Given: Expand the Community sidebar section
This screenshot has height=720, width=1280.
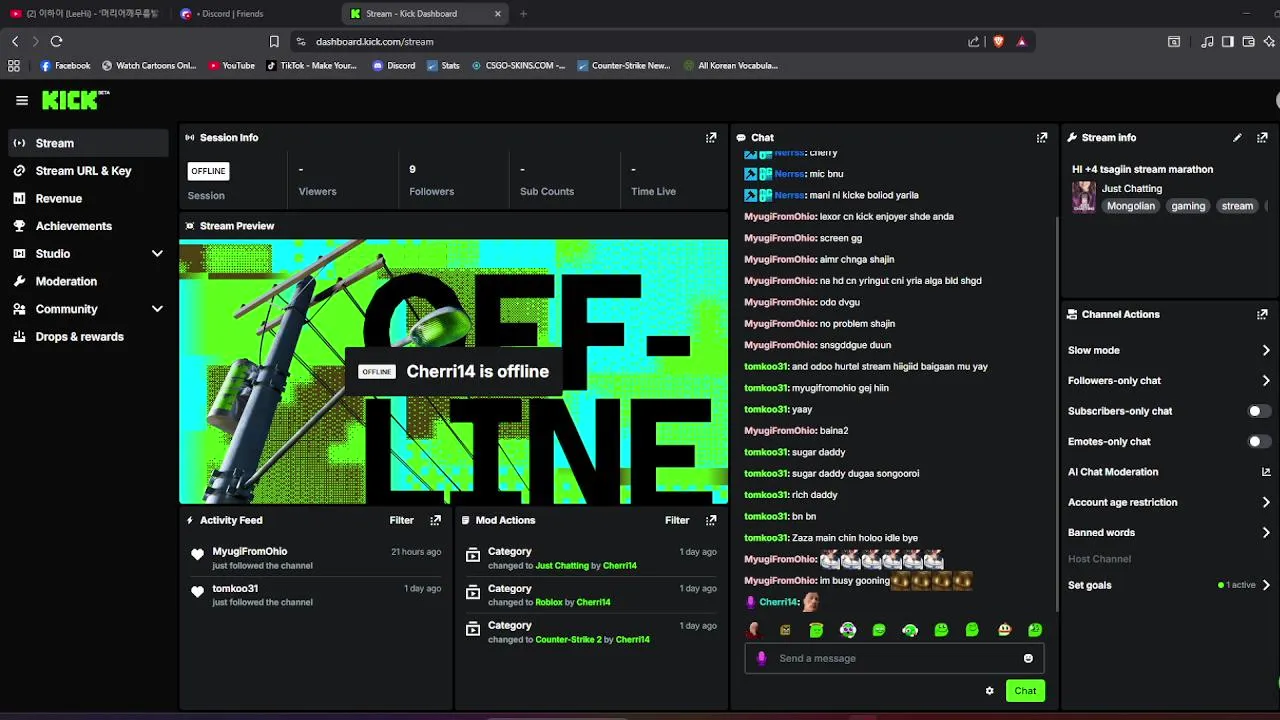Looking at the screenshot, I should point(157,309).
